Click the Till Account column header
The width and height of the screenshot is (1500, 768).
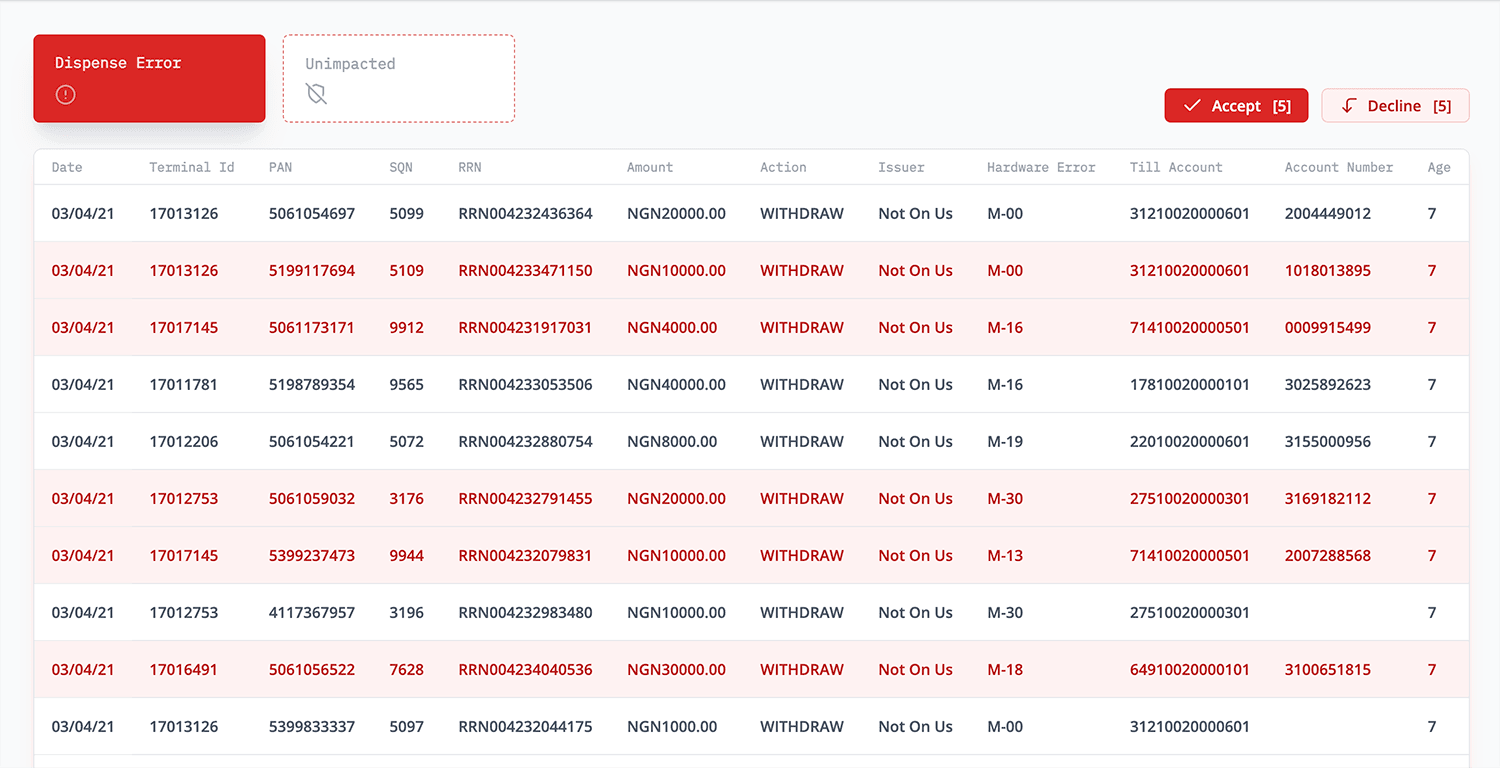click(1176, 167)
